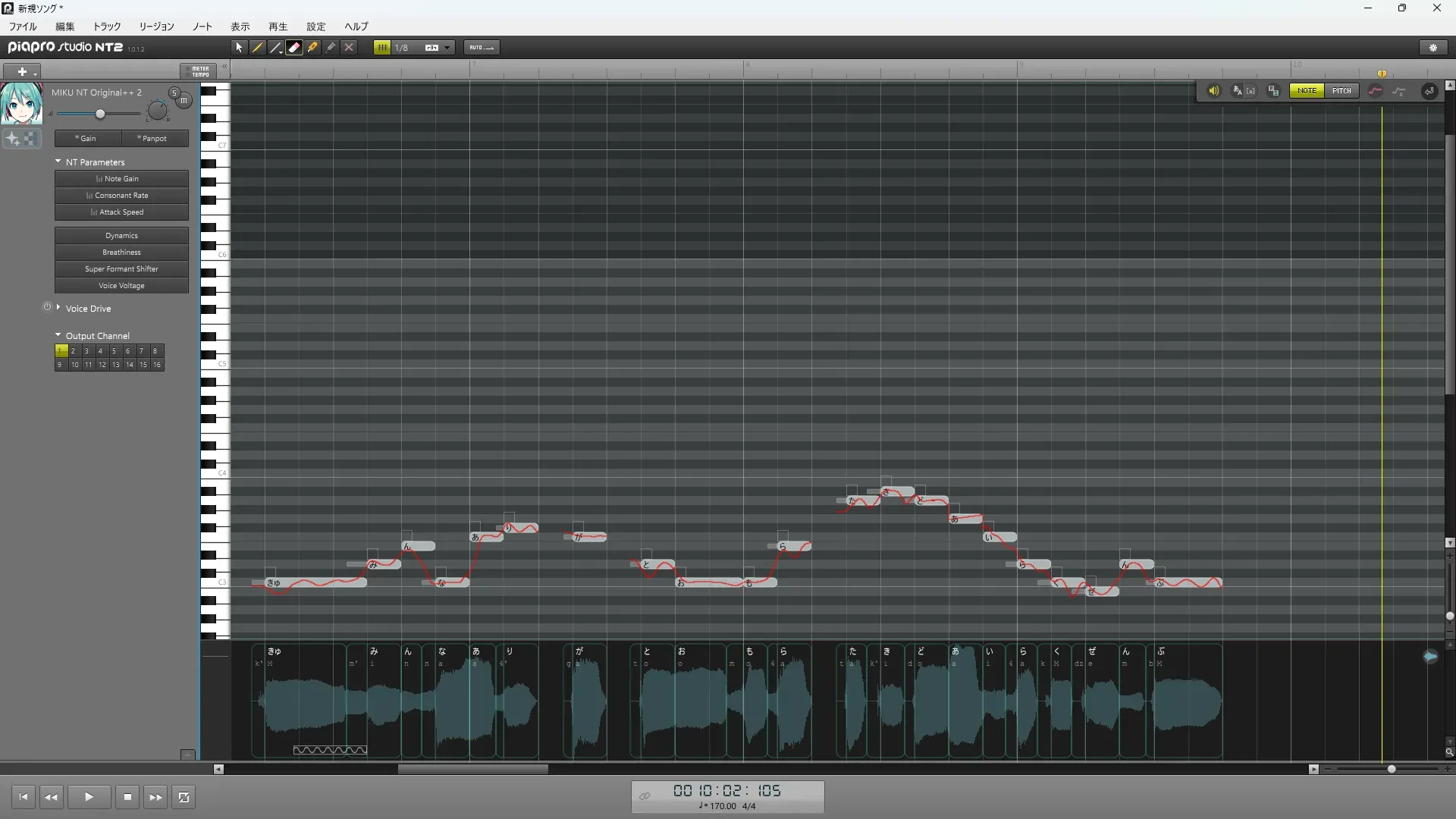Viewport: 1456px width, 819px height.
Task: Choose the Eraser tool
Action: tap(294, 47)
